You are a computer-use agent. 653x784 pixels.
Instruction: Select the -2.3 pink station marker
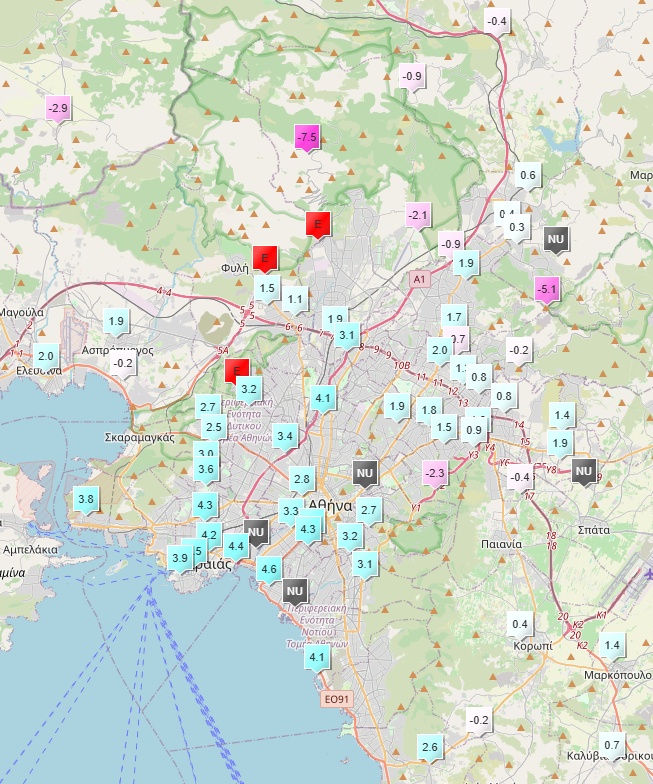(434, 474)
